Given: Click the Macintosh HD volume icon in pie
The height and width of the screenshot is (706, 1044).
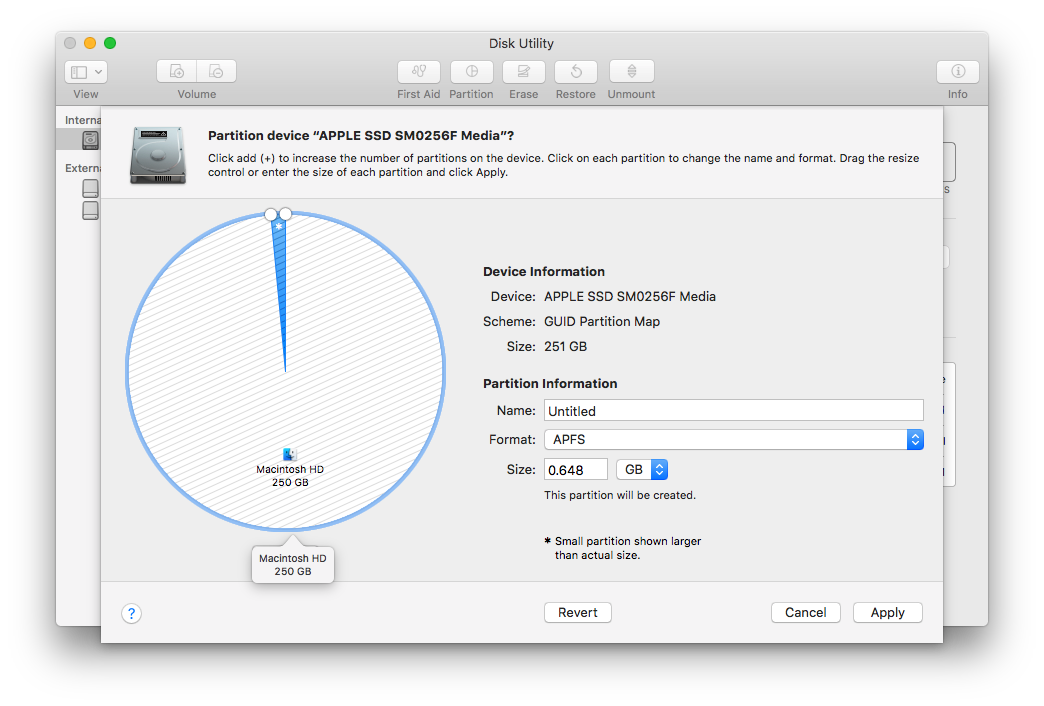Looking at the screenshot, I should coord(290,454).
